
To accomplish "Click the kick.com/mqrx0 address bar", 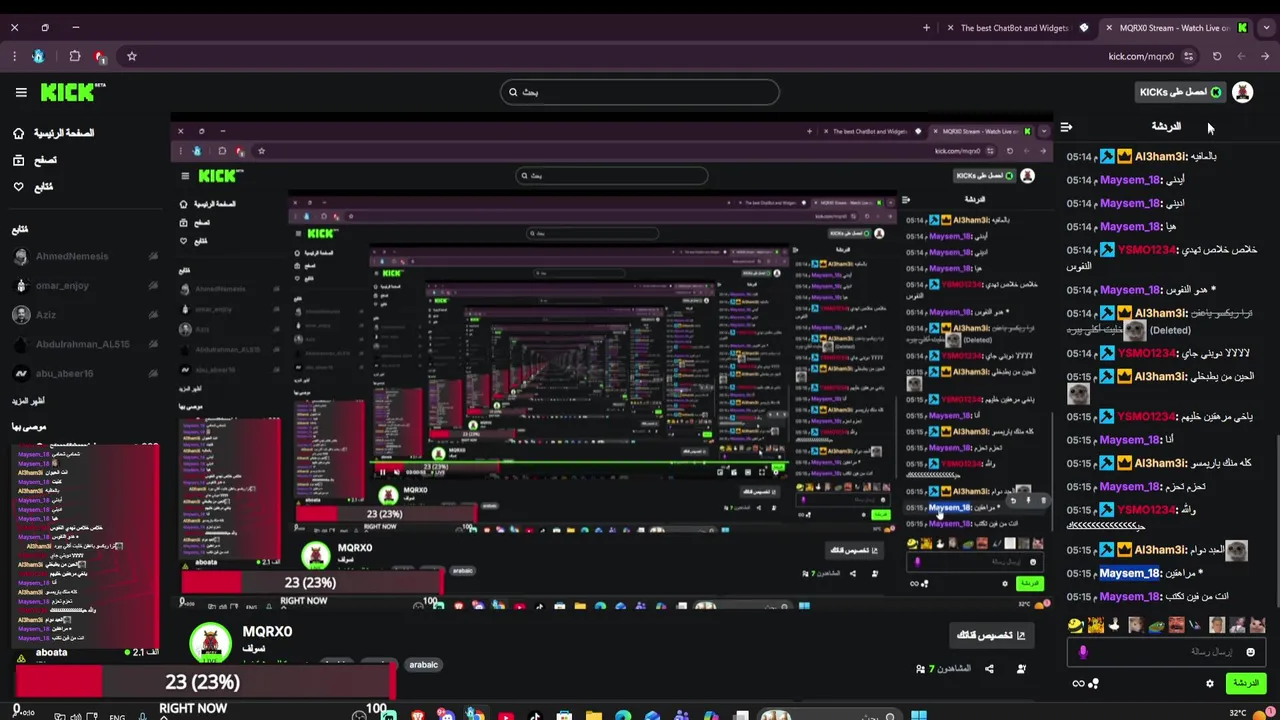I will click(1141, 56).
